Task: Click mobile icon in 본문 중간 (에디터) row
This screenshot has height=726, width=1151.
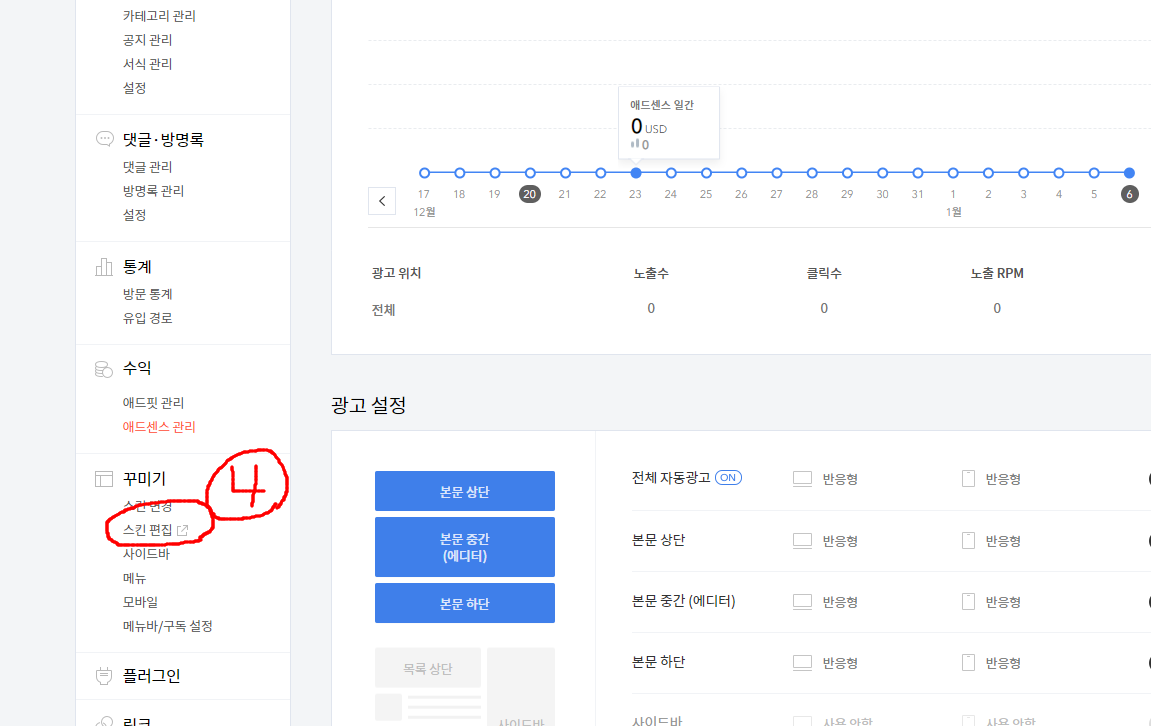Action: click(x=968, y=601)
